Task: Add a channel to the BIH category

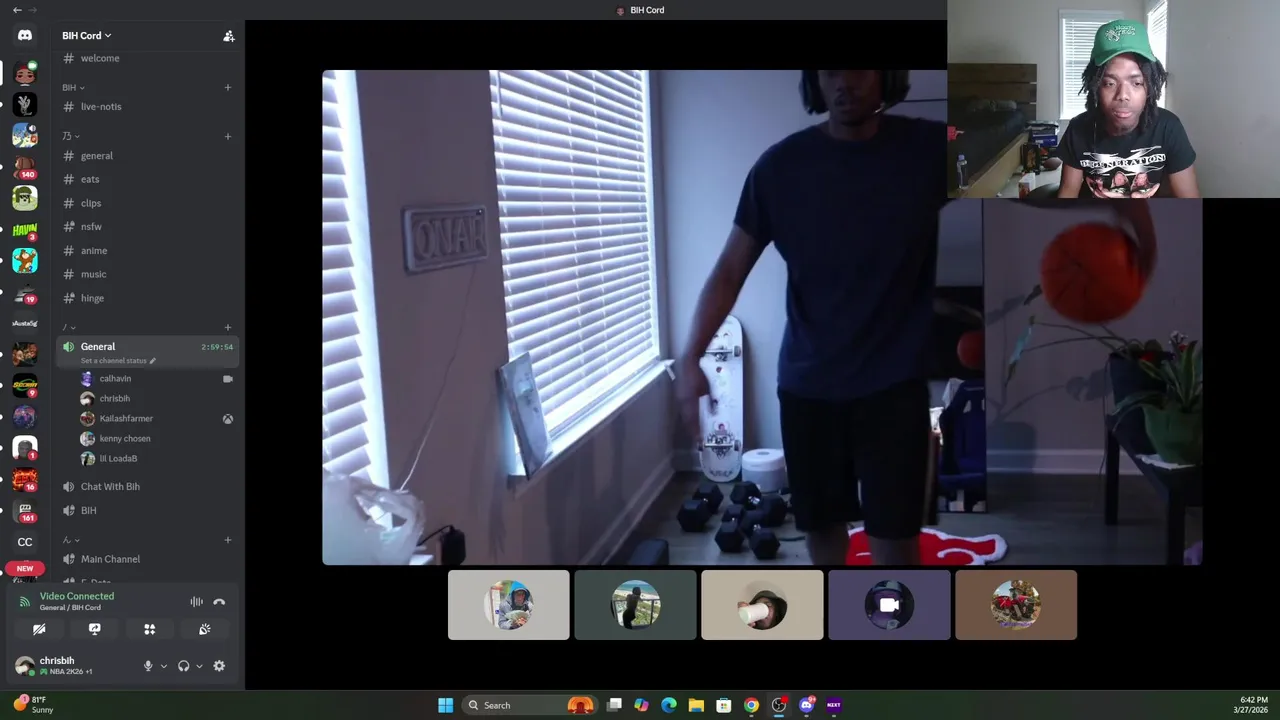Action: click(x=228, y=87)
